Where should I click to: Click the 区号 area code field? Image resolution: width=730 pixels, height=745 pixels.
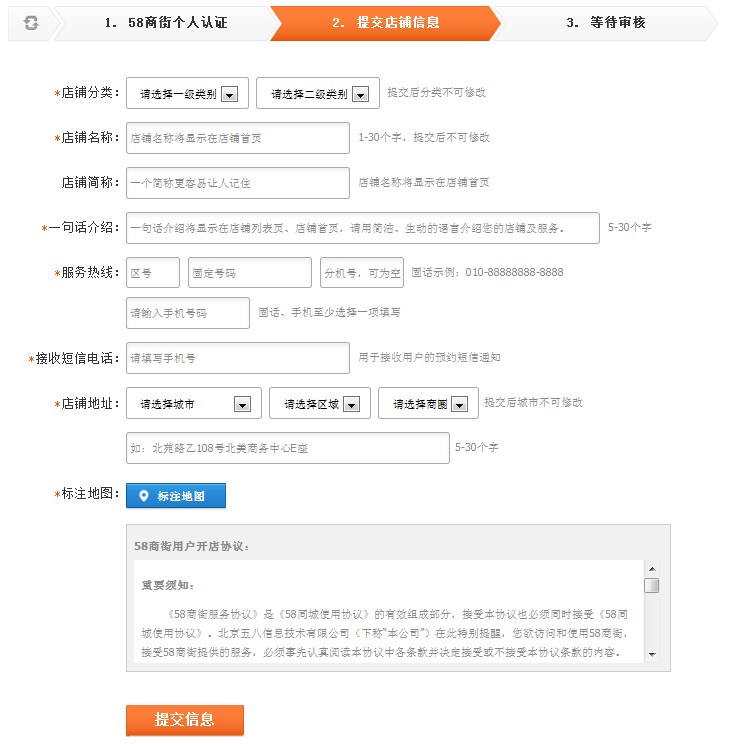coord(153,273)
